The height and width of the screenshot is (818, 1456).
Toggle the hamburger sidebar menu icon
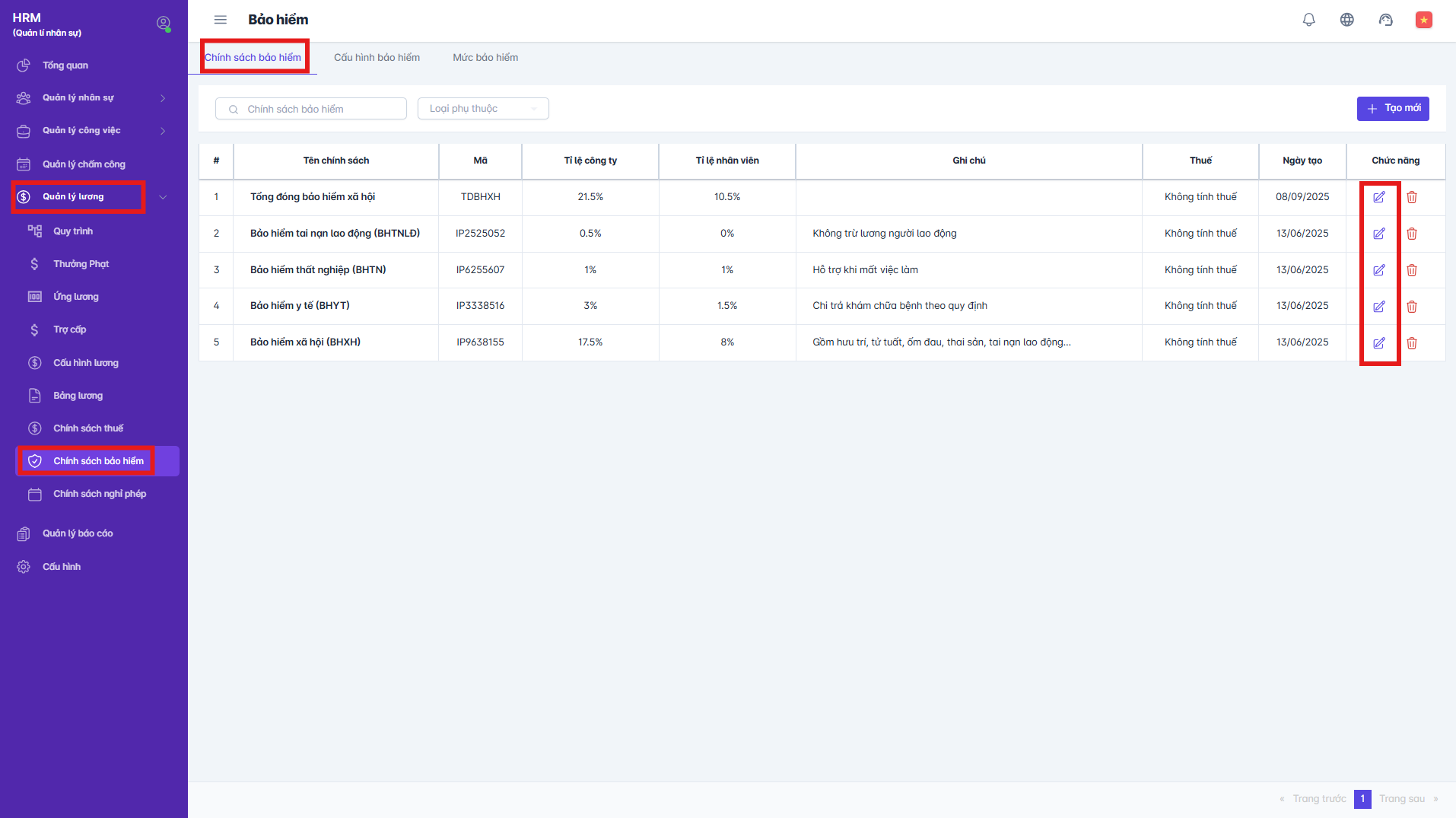[221, 20]
